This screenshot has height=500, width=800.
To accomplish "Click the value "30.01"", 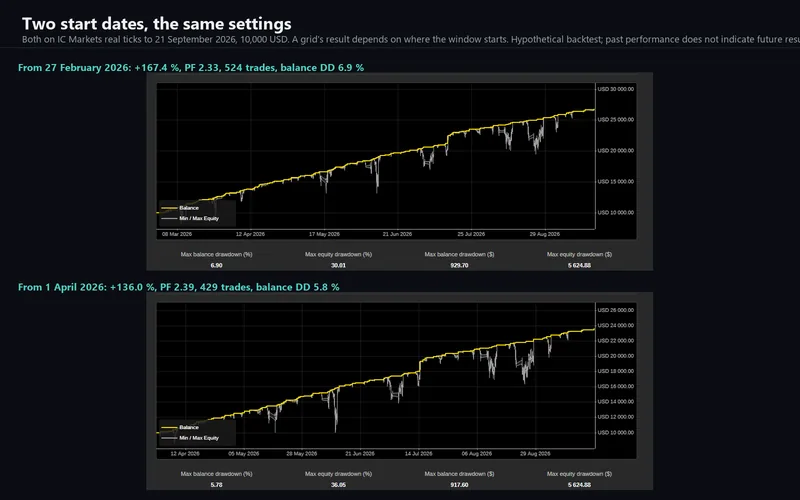I will pos(338,265).
